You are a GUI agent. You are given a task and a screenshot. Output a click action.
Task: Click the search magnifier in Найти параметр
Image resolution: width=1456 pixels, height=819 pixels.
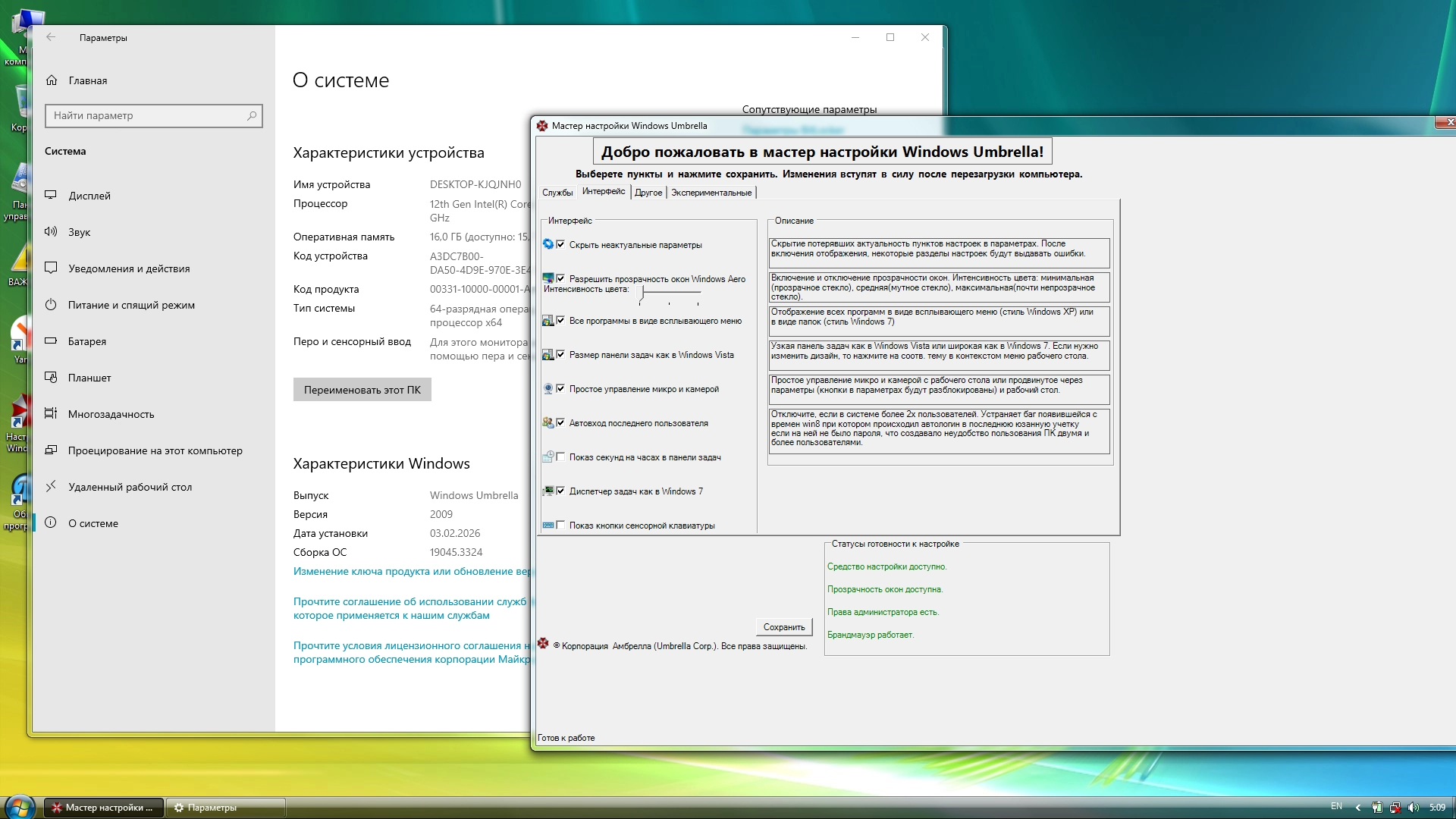click(x=252, y=115)
